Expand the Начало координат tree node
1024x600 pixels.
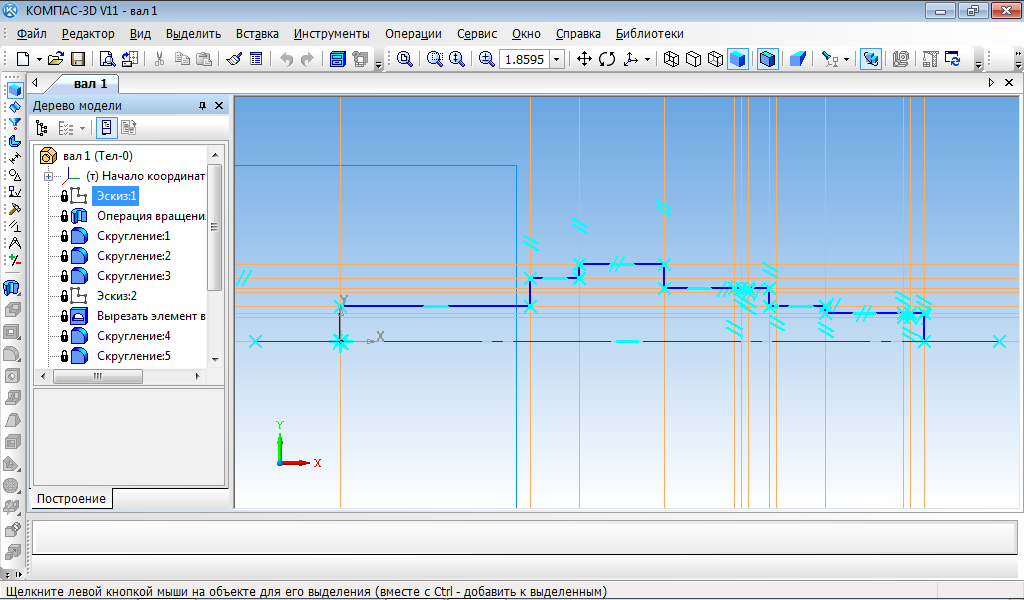pos(48,176)
